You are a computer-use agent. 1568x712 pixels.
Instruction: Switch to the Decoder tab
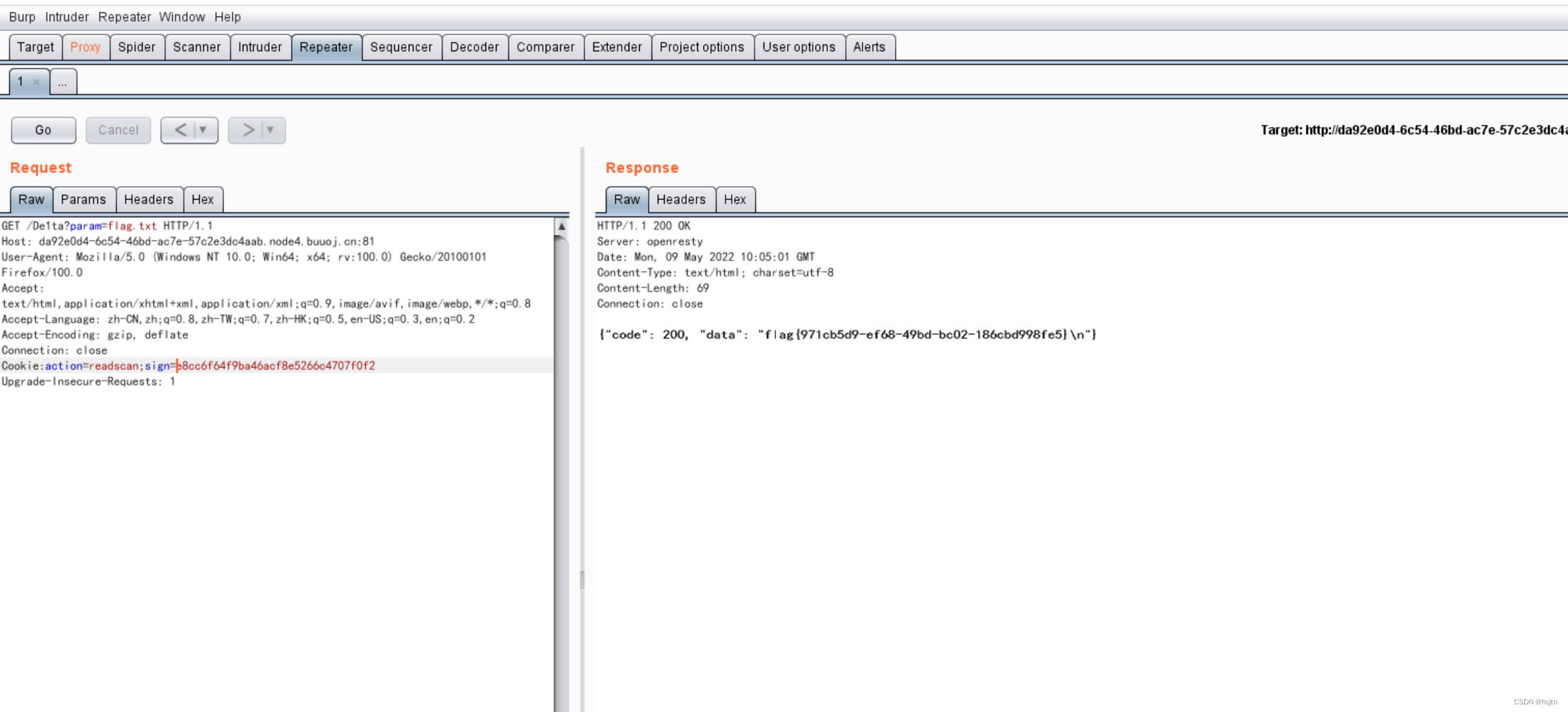click(474, 47)
